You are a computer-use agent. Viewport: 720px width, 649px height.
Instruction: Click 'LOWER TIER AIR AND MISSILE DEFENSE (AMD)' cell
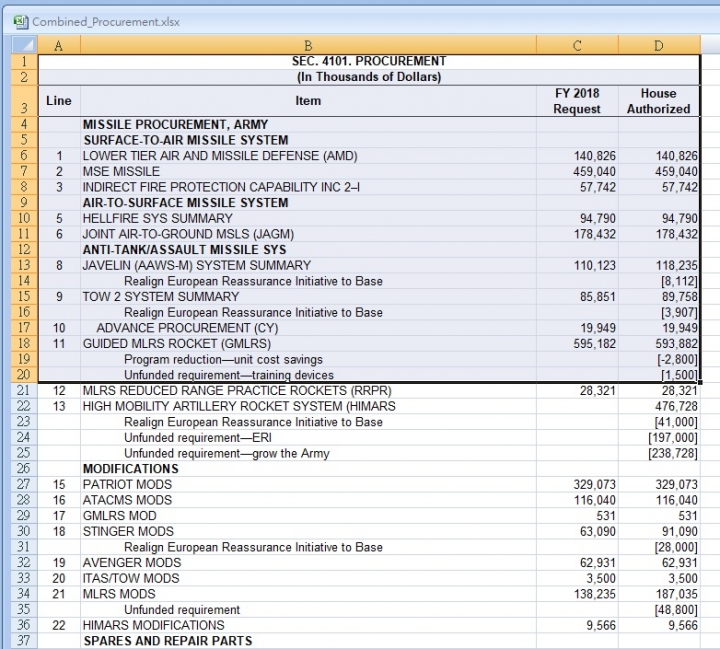coord(308,156)
